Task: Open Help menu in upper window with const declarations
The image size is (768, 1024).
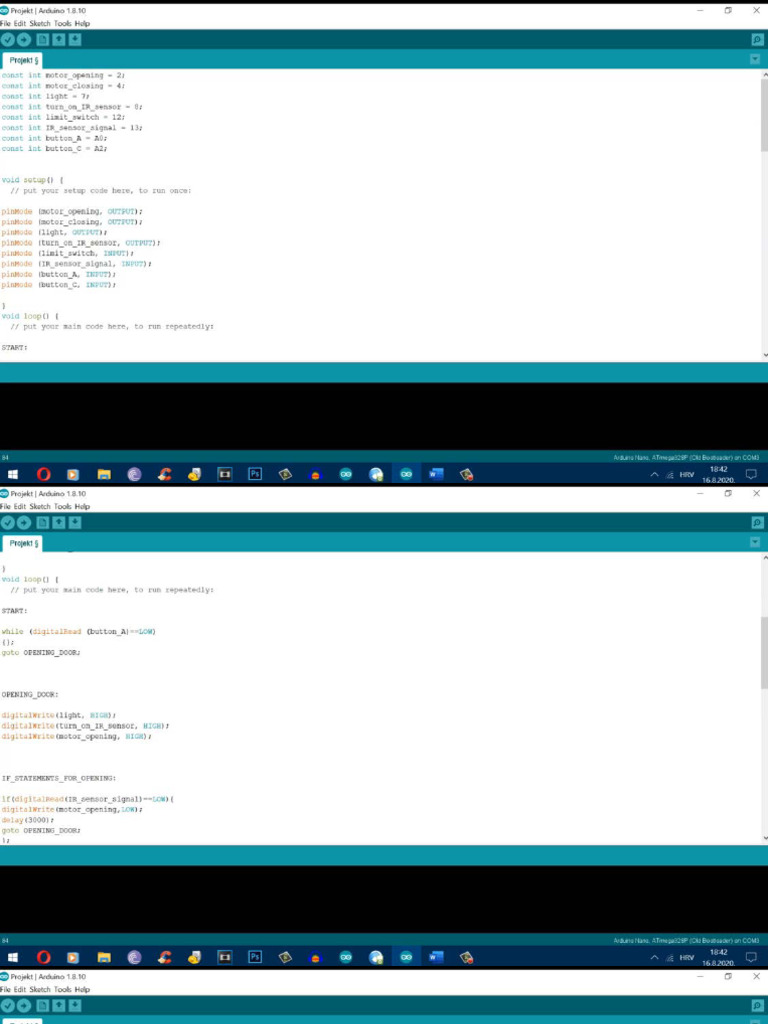Action: click(82, 24)
